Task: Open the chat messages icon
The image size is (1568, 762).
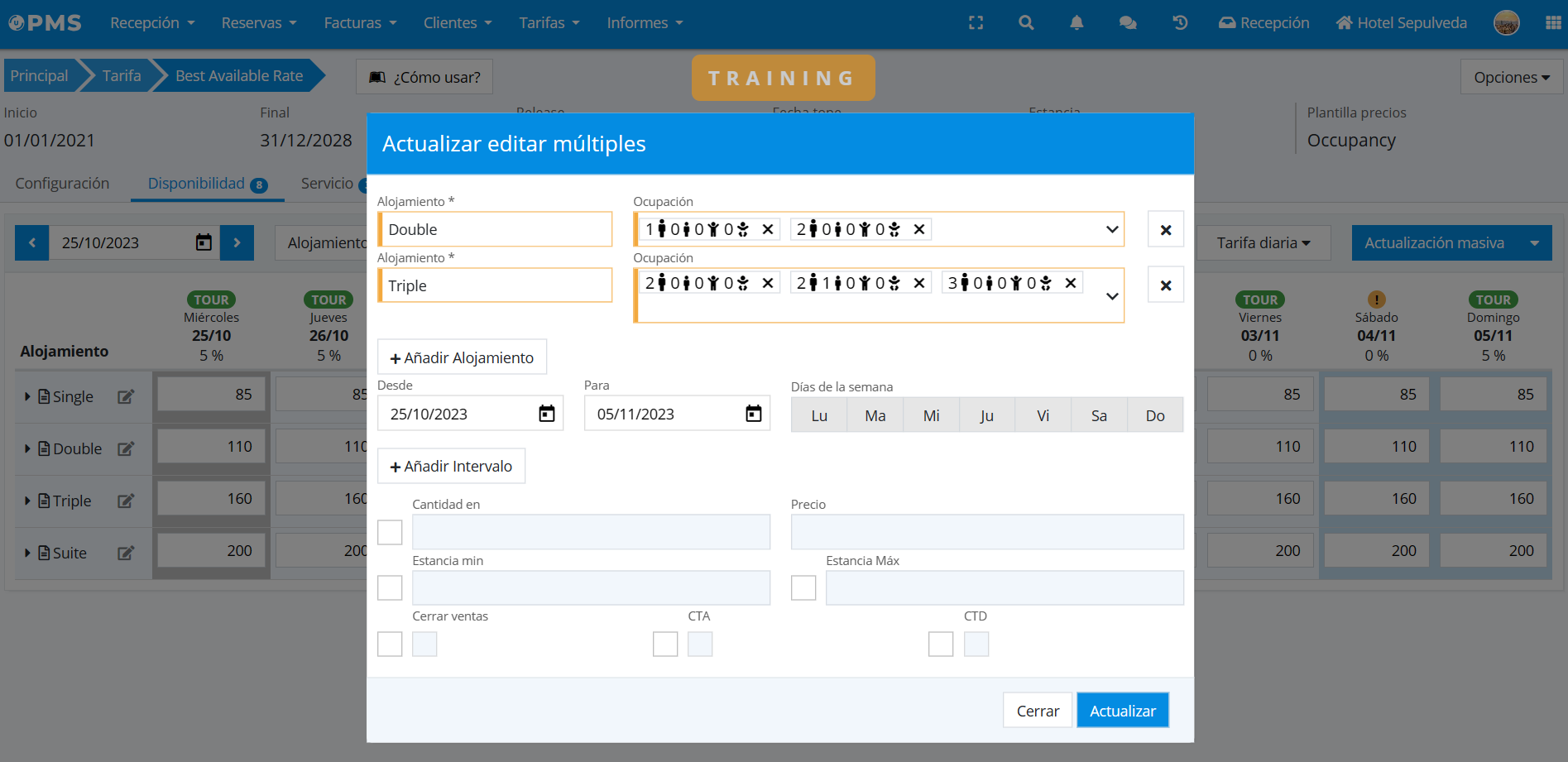Action: [1128, 23]
